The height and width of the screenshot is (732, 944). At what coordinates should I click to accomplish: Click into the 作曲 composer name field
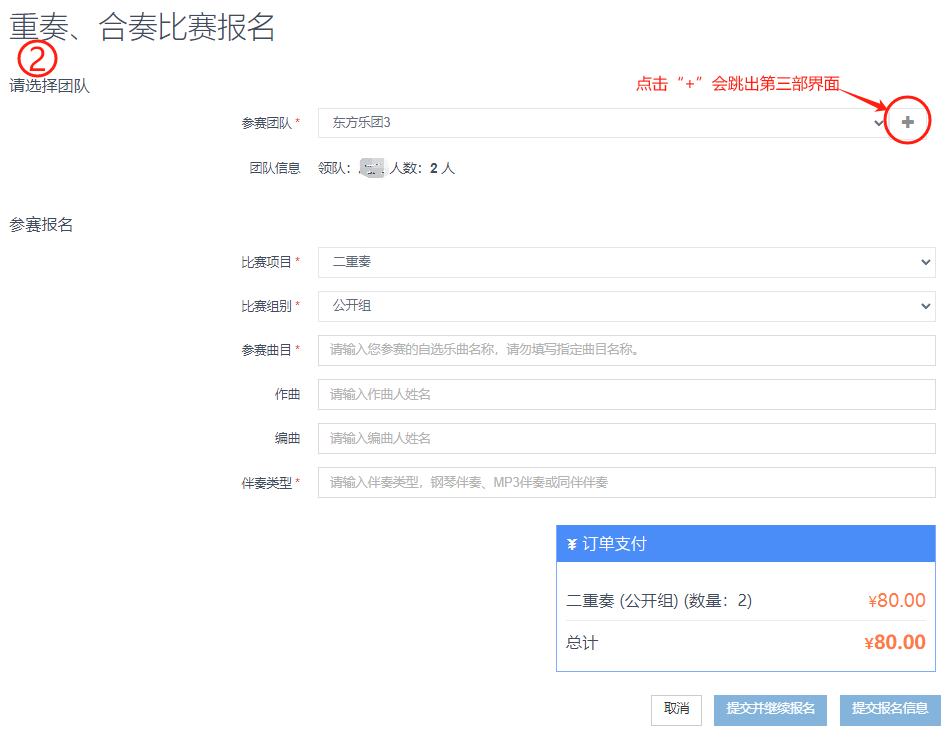(x=626, y=394)
